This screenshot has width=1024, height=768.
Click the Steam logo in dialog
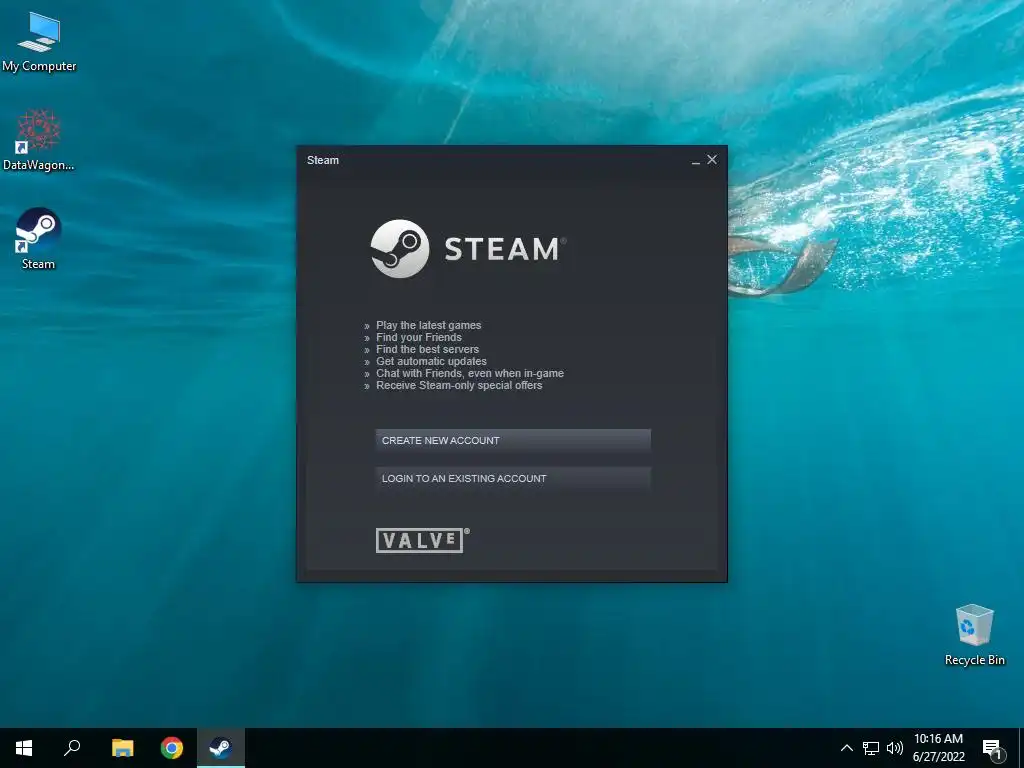click(468, 249)
